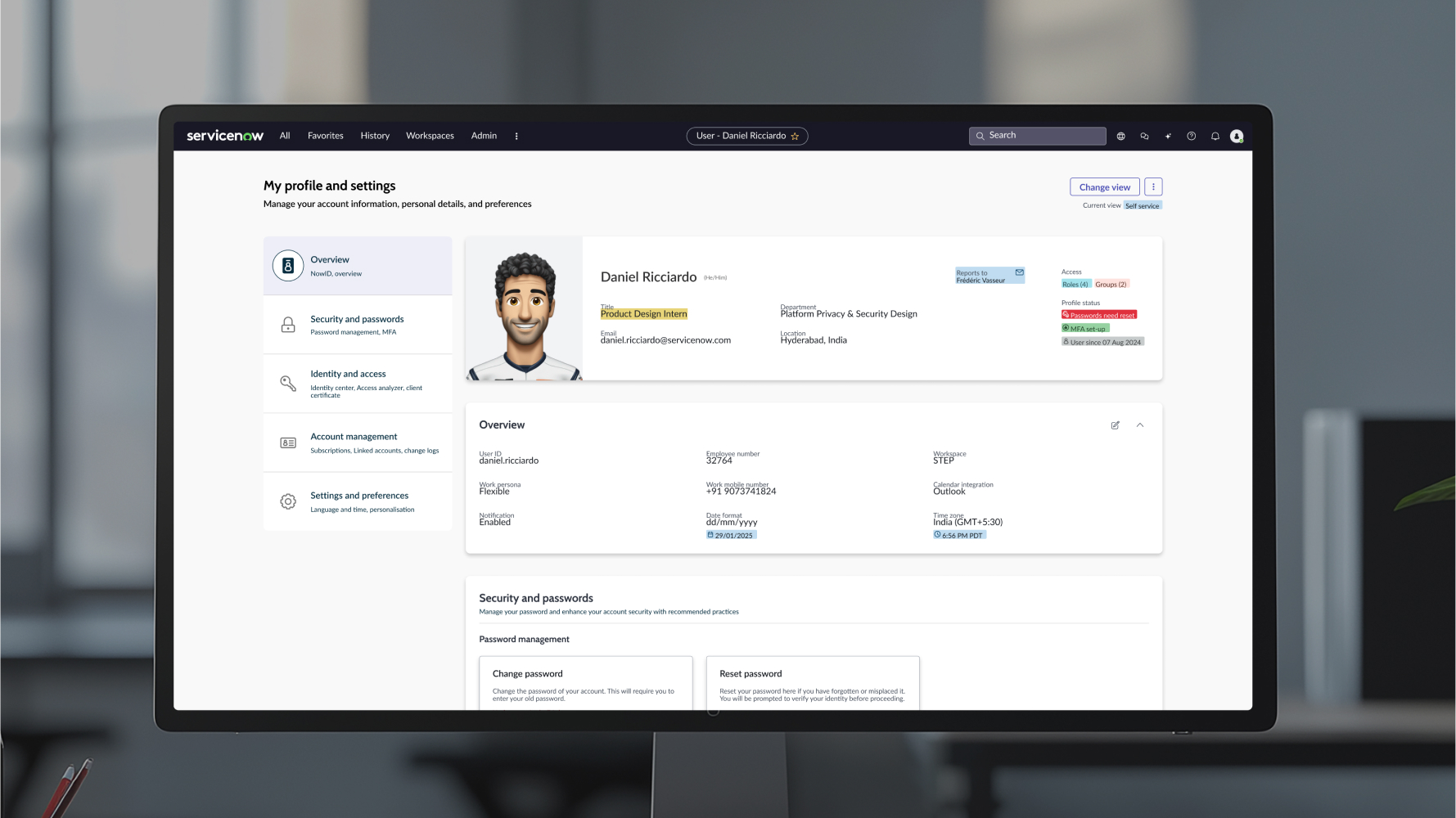Select the Overview sidebar tab
This screenshot has height=818, width=1456.
(358, 266)
